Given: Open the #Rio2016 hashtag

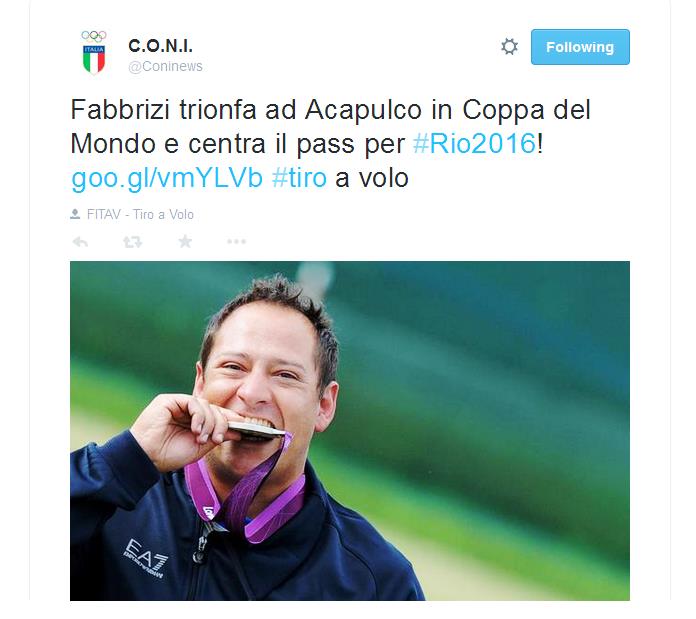Looking at the screenshot, I should 474,143.
